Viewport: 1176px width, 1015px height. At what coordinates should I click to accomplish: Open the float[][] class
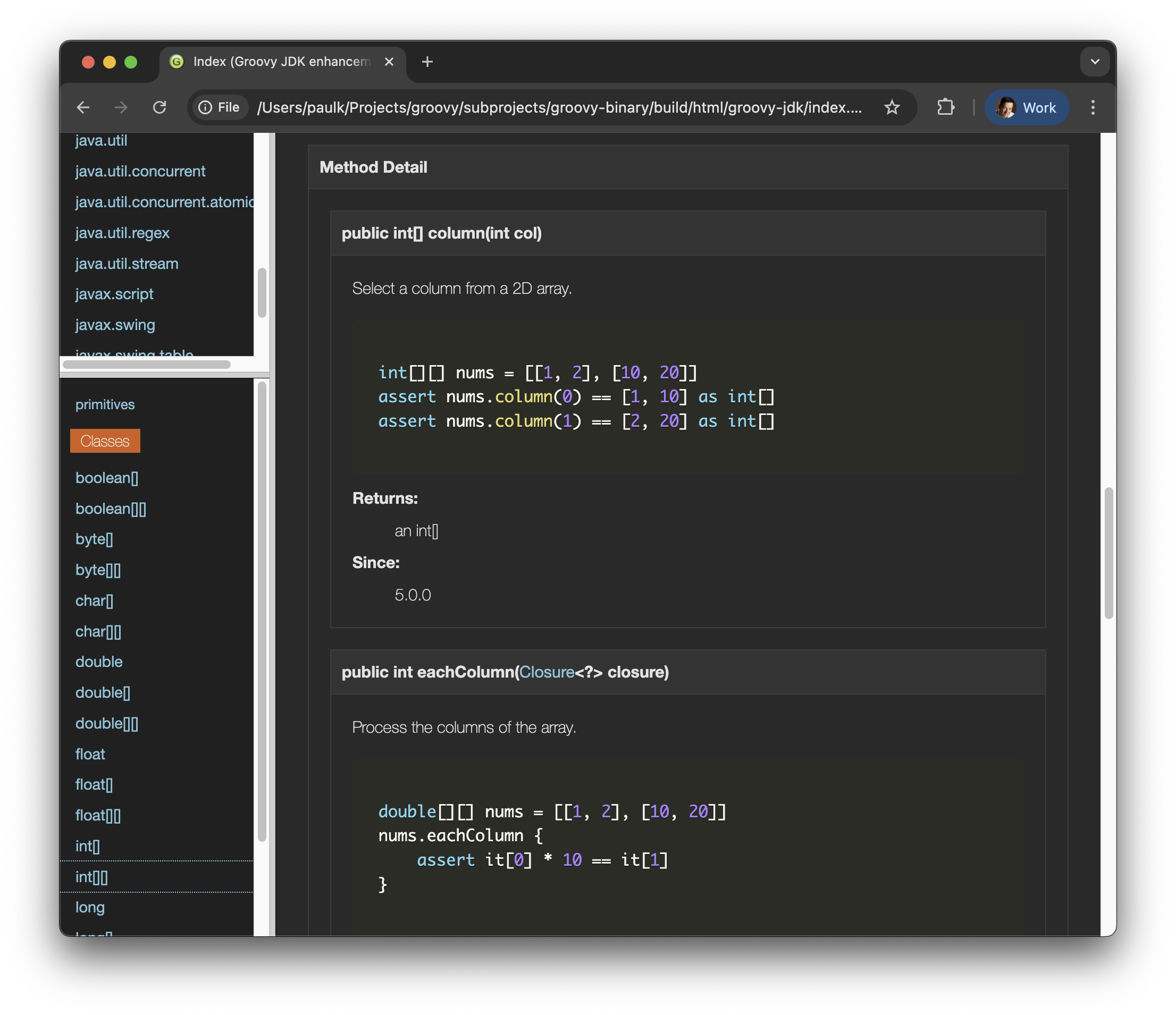click(x=98, y=815)
